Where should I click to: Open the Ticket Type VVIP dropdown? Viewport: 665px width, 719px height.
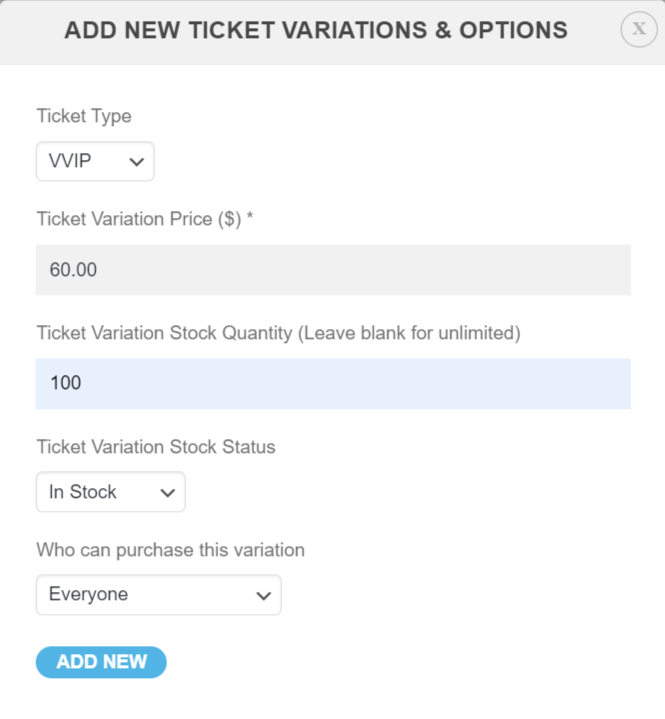[95, 161]
